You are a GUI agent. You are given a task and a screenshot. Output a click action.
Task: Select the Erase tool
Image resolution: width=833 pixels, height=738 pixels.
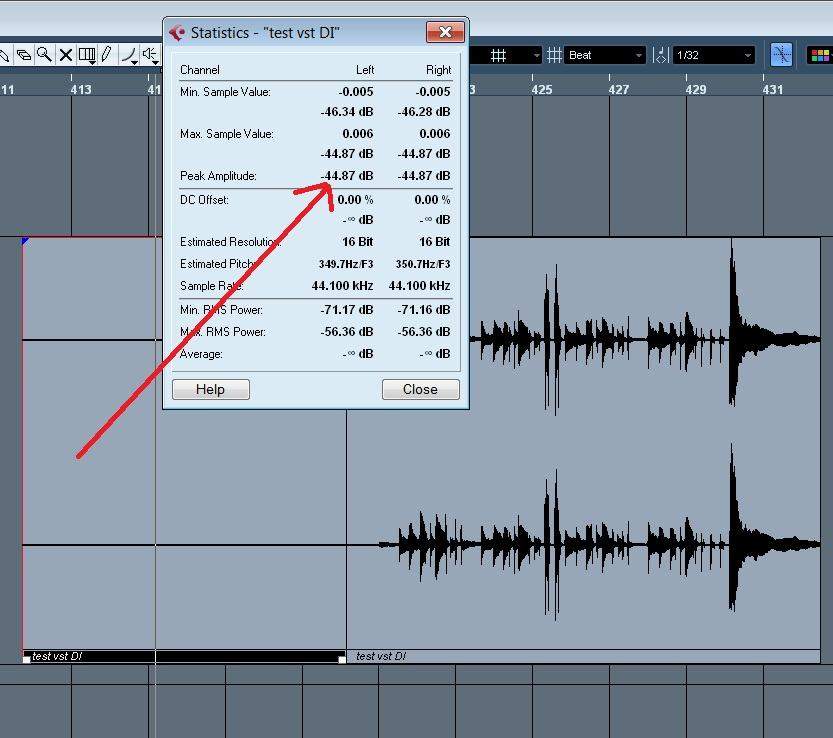[x=24, y=55]
